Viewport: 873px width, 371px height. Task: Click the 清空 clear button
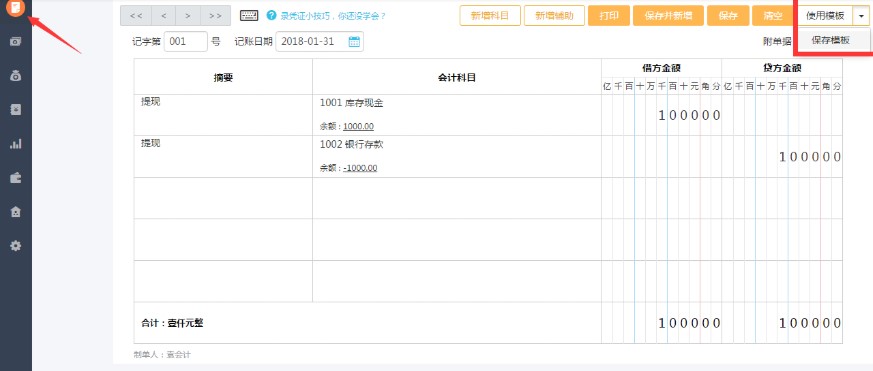(773, 16)
